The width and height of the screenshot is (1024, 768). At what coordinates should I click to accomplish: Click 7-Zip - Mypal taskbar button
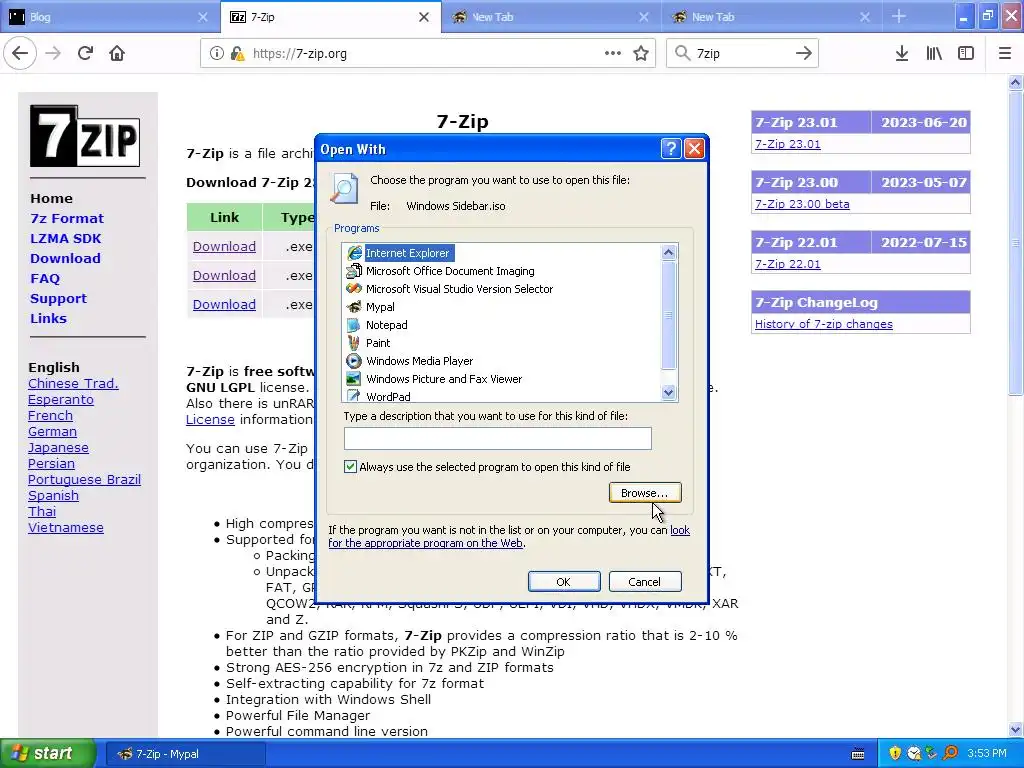185,754
